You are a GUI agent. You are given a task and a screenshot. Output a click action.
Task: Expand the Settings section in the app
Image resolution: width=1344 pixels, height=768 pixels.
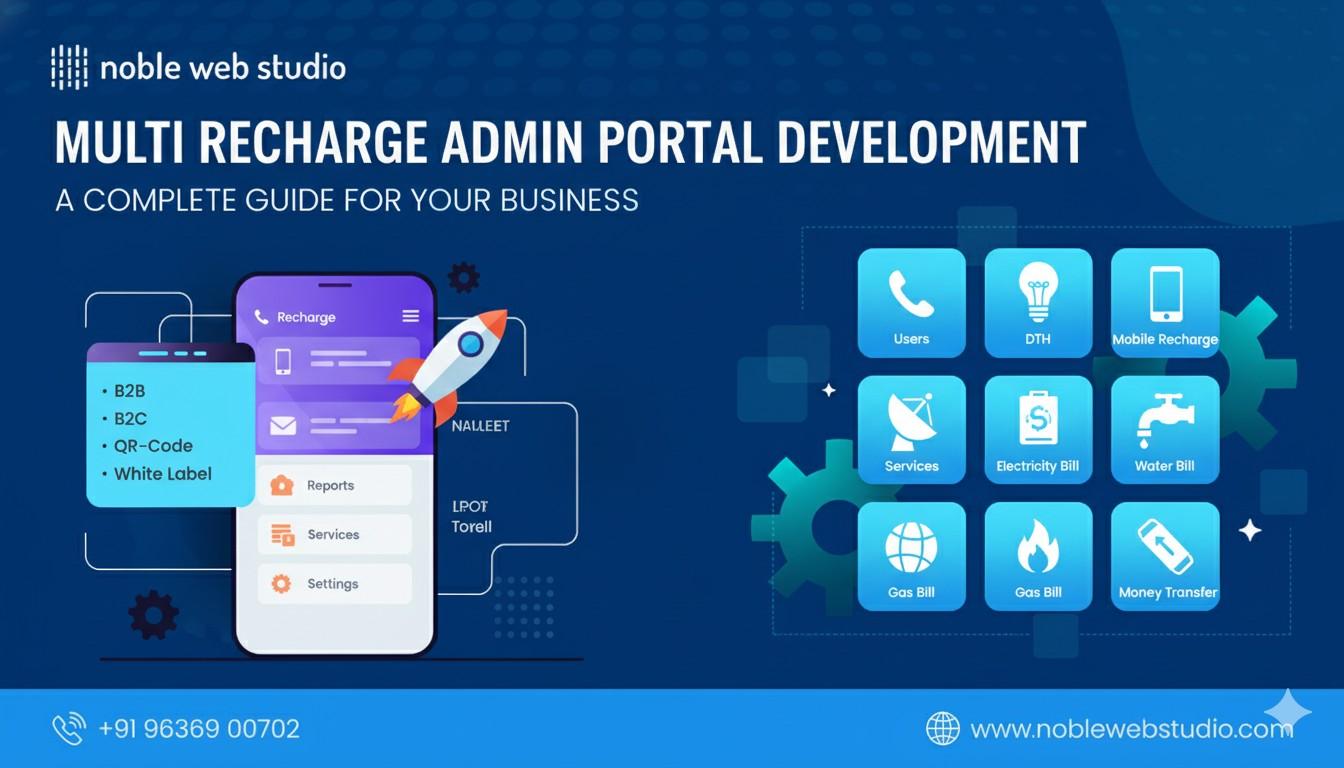[x=335, y=583]
